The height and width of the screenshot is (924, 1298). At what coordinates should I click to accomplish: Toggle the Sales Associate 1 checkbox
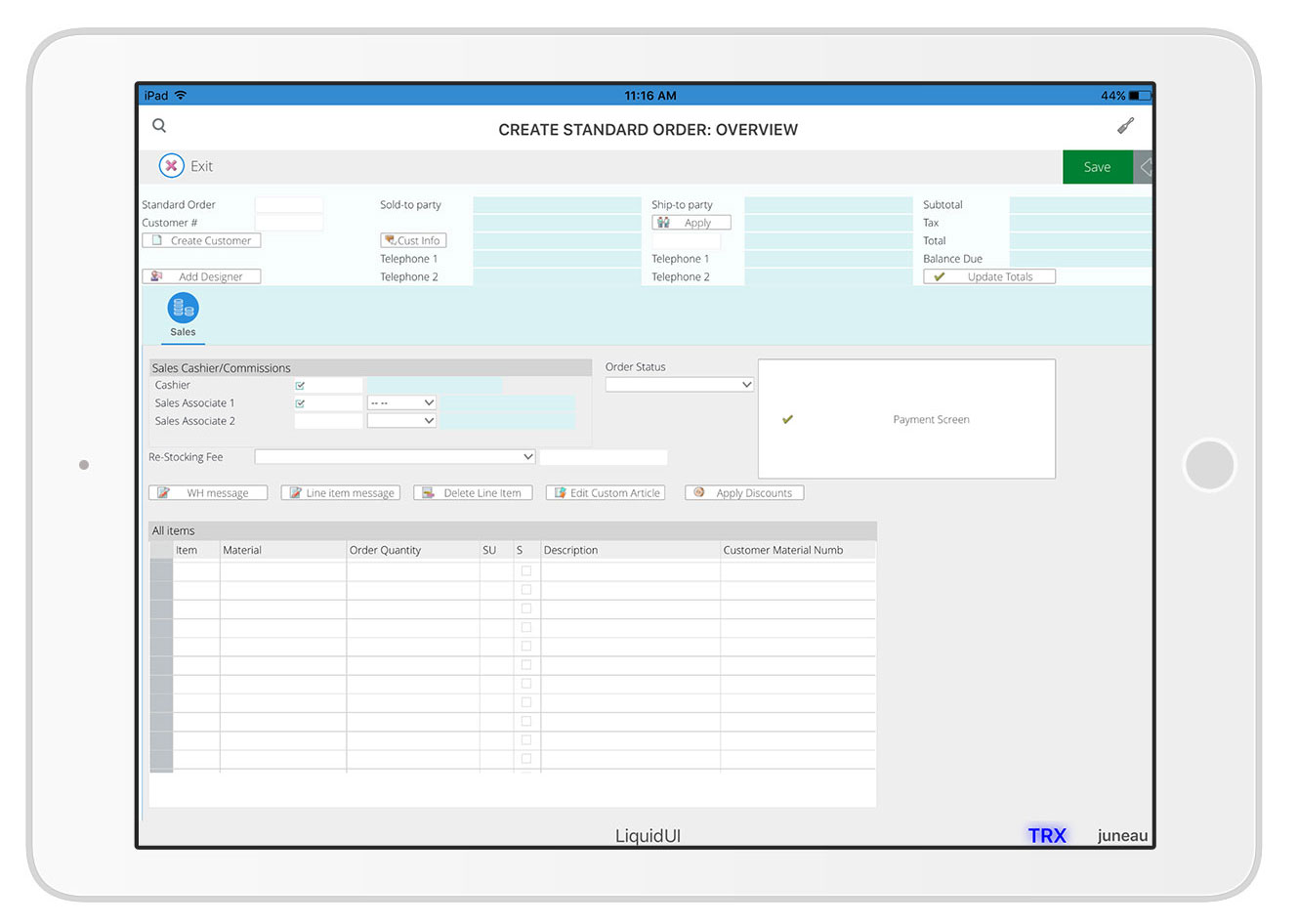[x=300, y=403]
